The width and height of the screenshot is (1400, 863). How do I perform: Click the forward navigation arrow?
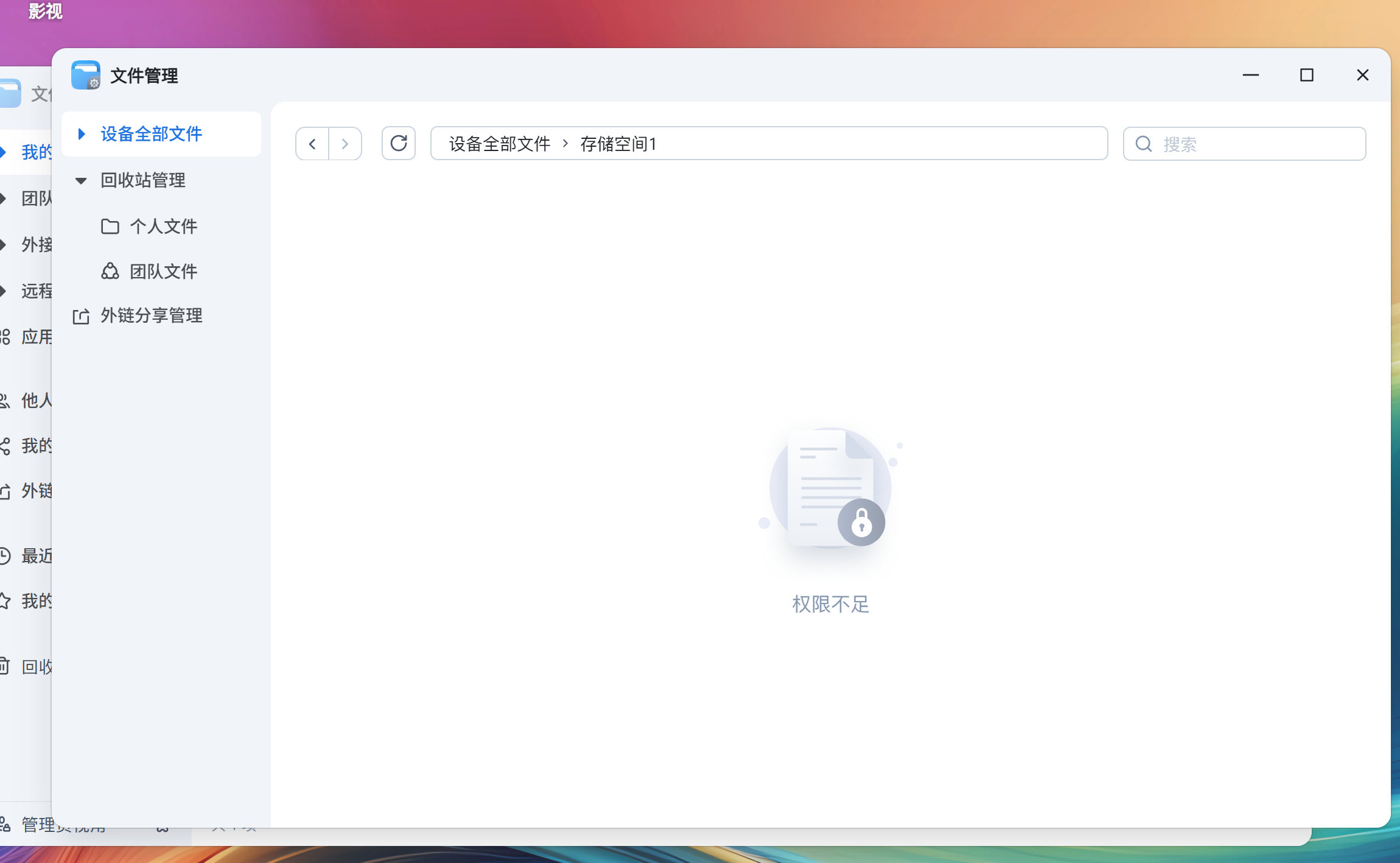pos(345,144)
